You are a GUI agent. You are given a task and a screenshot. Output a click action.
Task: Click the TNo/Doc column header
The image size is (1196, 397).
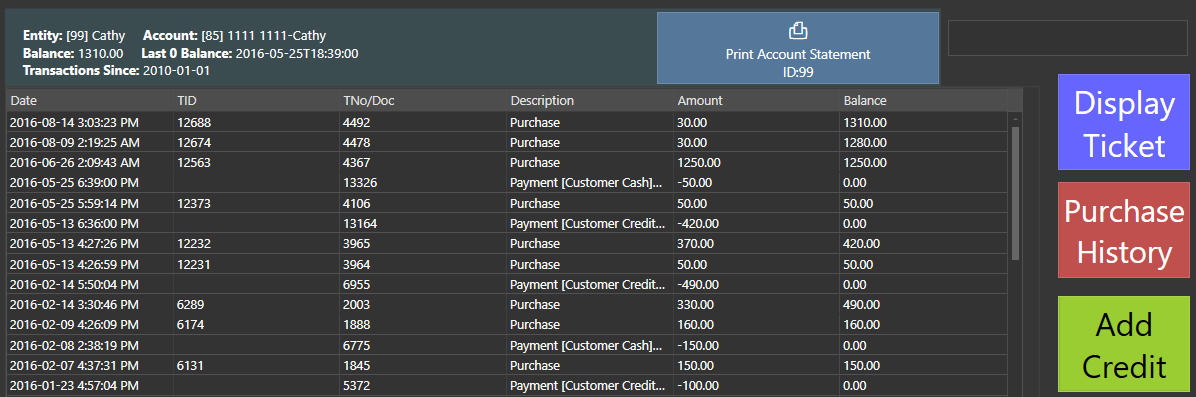pos(423,101)
